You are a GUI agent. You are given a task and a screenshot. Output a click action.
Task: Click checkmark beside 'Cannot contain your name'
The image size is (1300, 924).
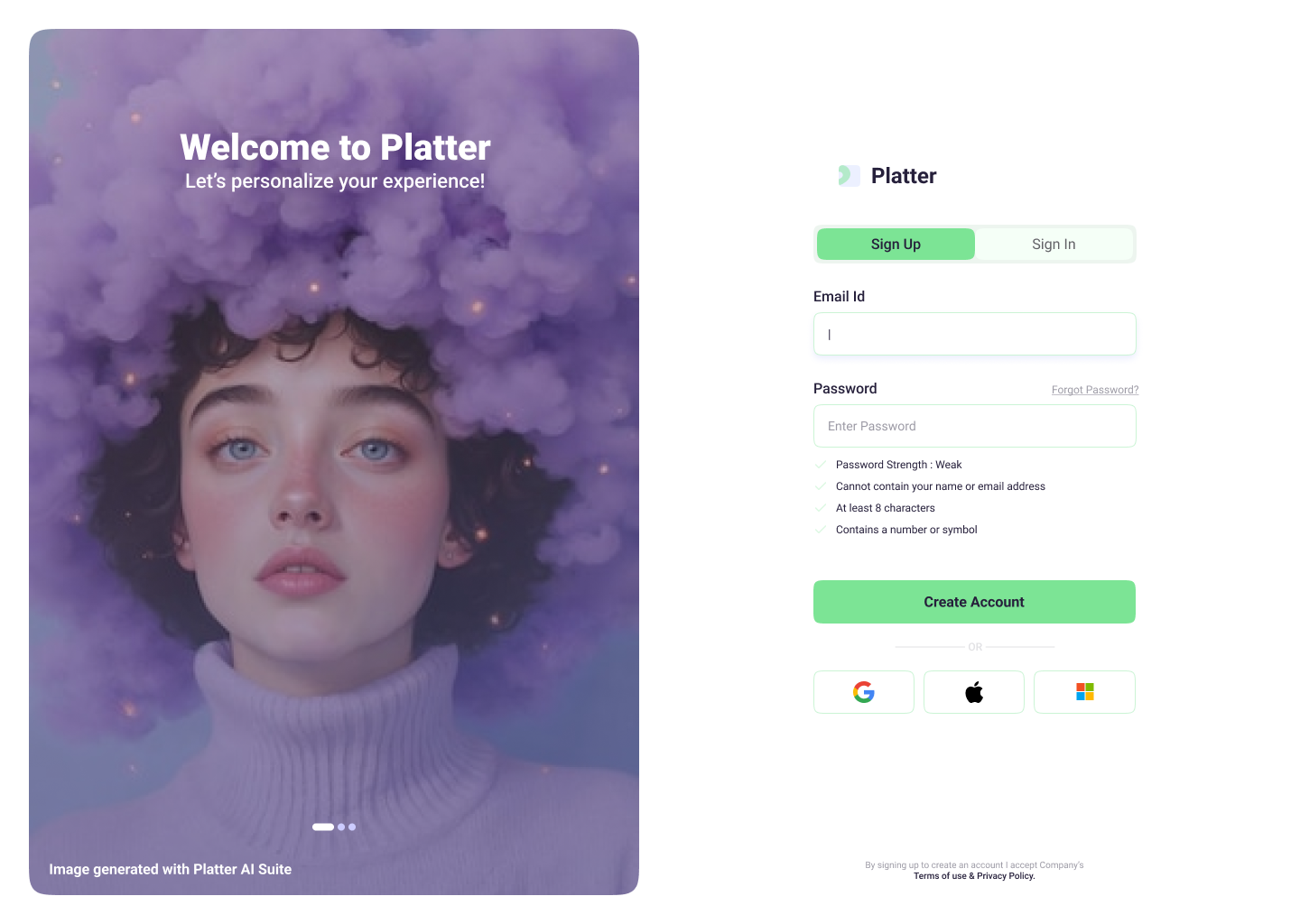point(821,486)
